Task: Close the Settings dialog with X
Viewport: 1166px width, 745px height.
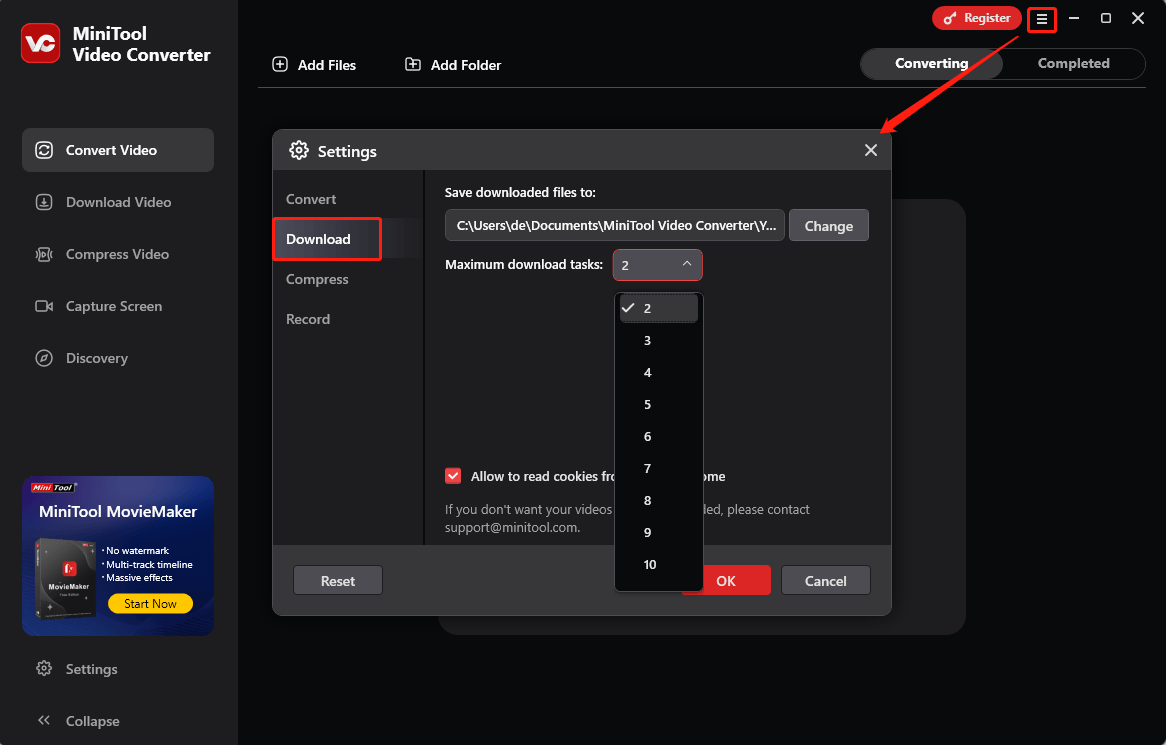Action: point(871,150)
